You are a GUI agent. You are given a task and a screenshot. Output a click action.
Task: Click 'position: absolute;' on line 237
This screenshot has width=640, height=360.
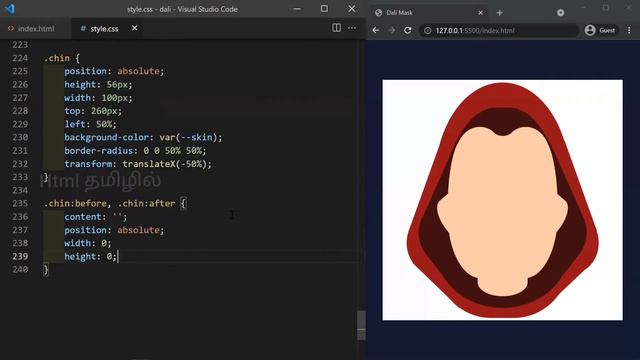[x=114, y=230]
